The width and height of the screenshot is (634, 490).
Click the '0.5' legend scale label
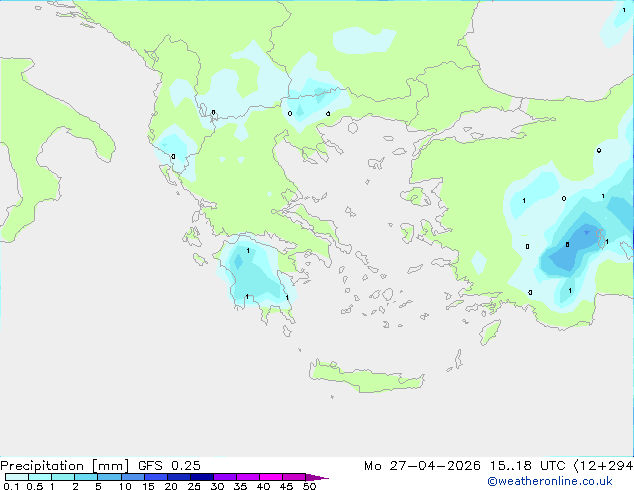click(x=35, y=486)
